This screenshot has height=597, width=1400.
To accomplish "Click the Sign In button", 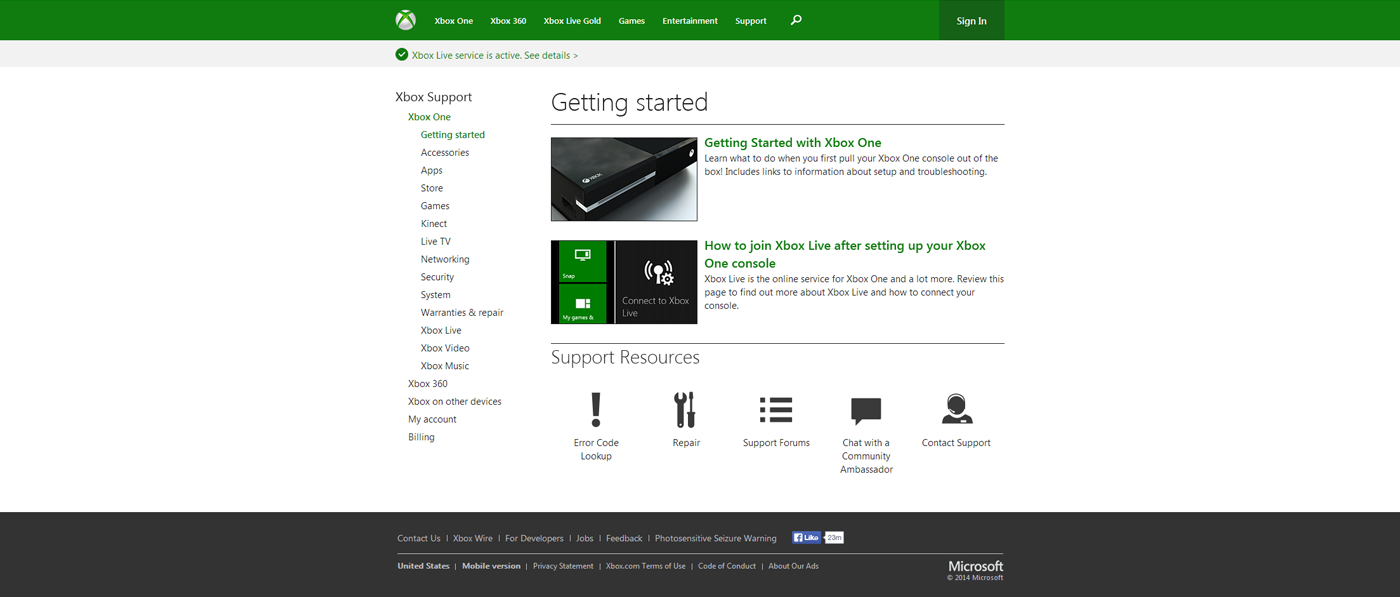I will (x=971, y=20).
